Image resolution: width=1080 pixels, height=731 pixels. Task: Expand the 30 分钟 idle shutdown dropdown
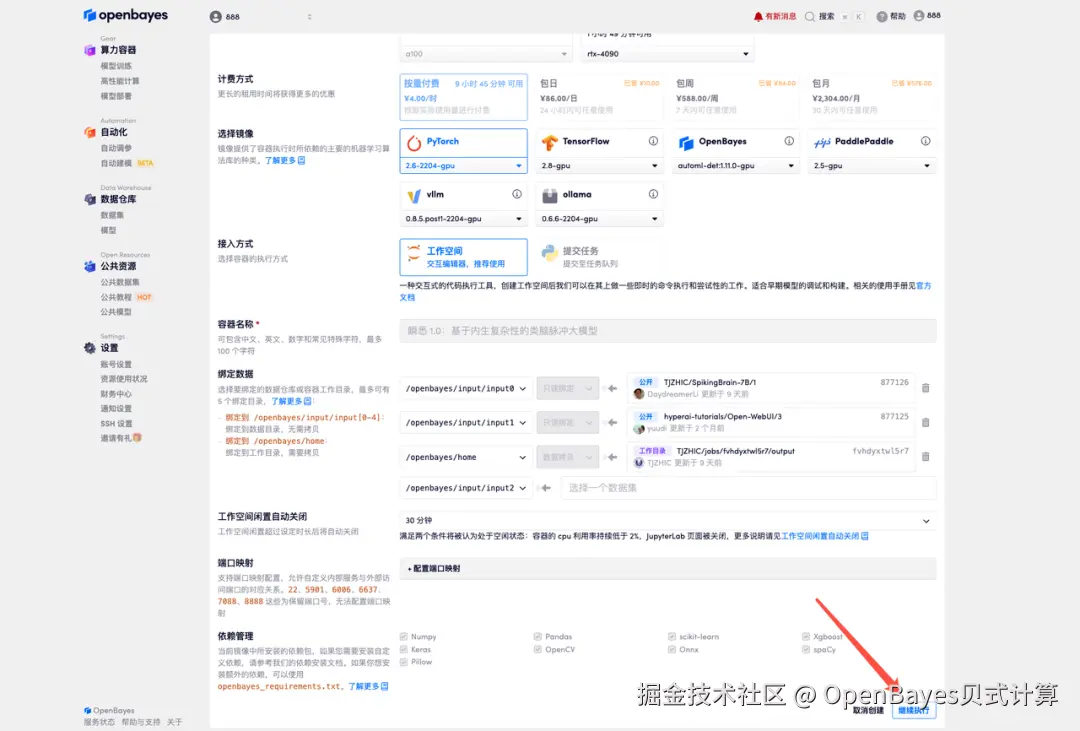(x=667, y=520)
